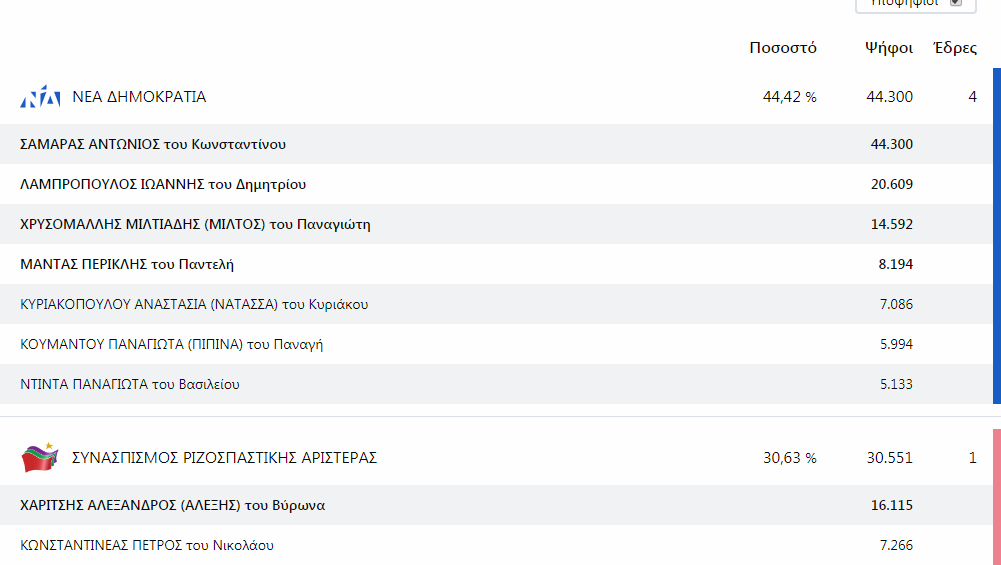Click the Υποψήφιοι filter button
The image size is (1001, 565).
[915, 4]
